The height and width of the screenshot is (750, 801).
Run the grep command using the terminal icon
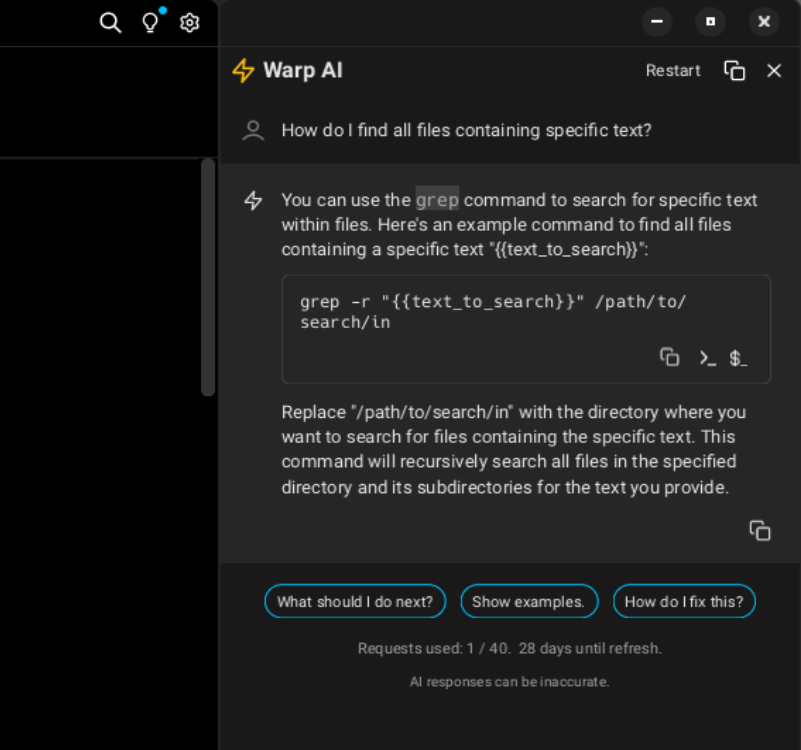[x=706, y=357]
